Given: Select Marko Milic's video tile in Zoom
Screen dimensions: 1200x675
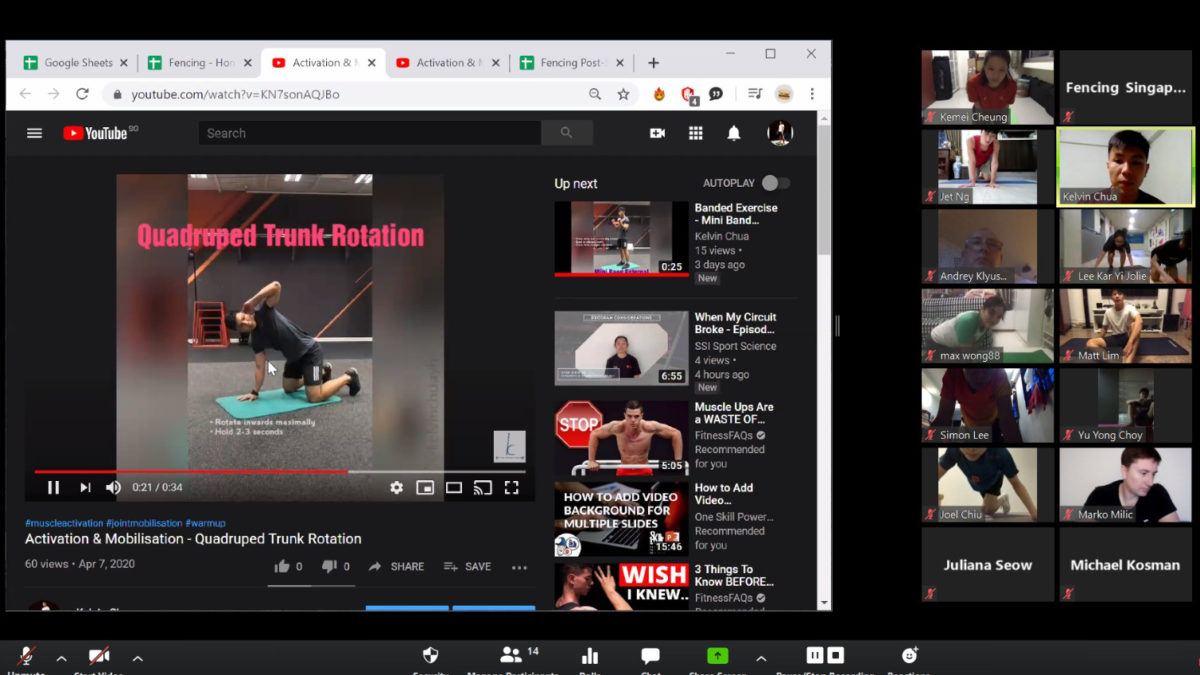Looking at the screenshot, I should pyautogui.click(x=1126, y=485).
